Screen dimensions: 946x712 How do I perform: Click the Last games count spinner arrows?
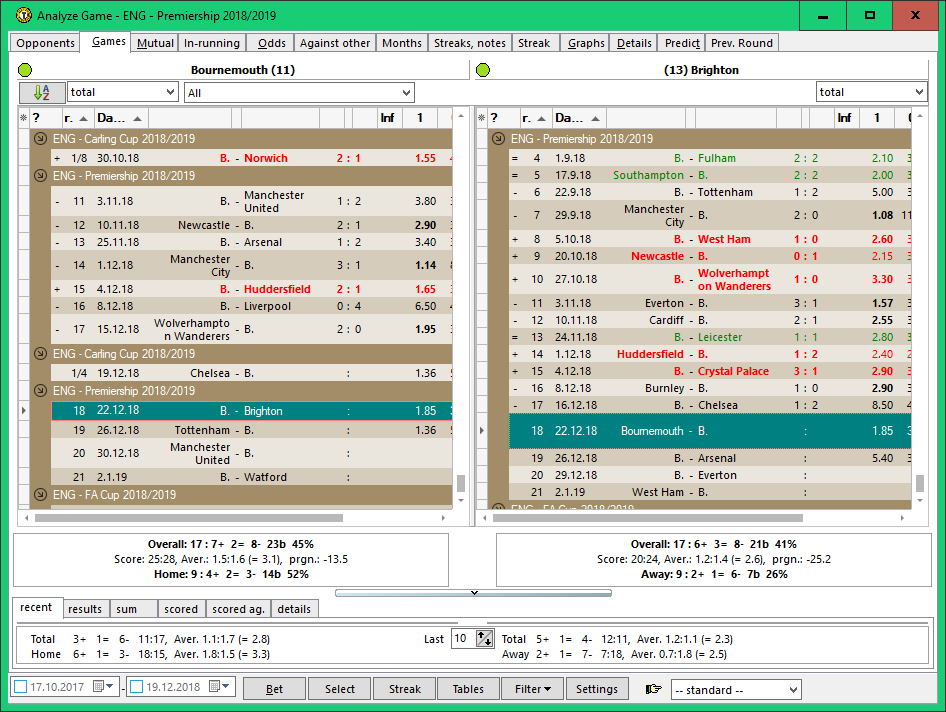[x=485, y=639]
